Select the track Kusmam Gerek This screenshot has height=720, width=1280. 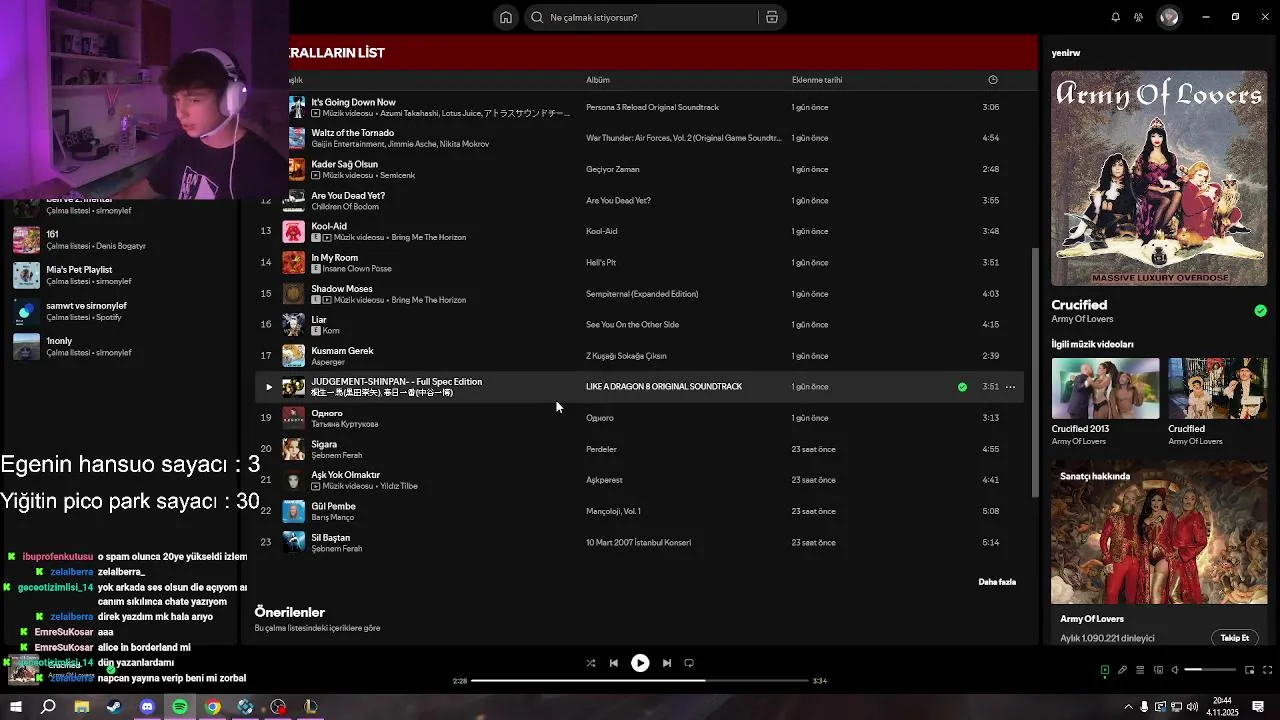click(342, 351)
